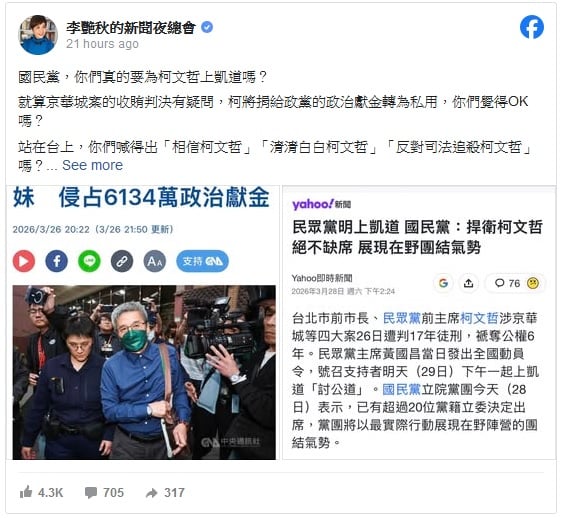Copy article link with chain icon
Screen dimensions: 563x518
coord(122,261)
